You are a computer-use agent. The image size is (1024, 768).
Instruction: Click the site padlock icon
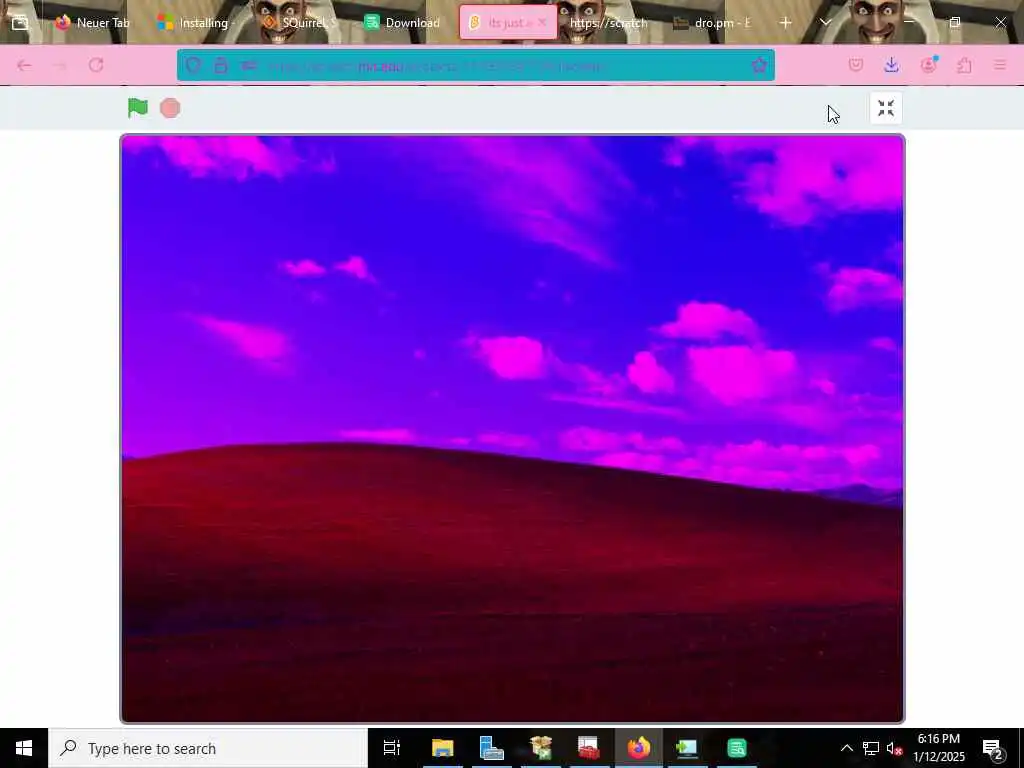click(x=221, y=65)
